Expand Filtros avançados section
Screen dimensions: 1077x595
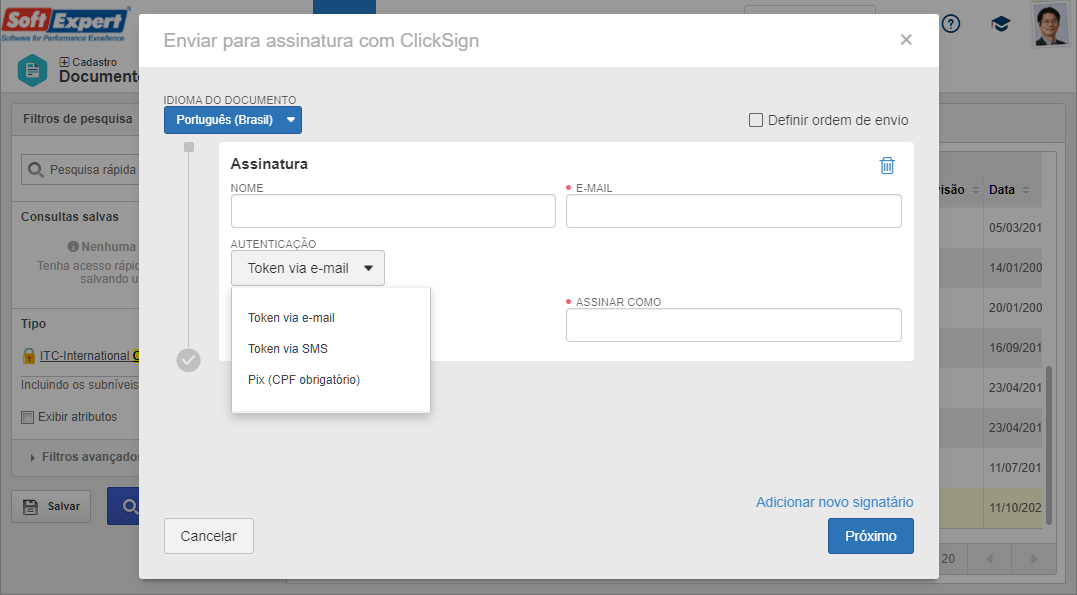coord(86,457)
